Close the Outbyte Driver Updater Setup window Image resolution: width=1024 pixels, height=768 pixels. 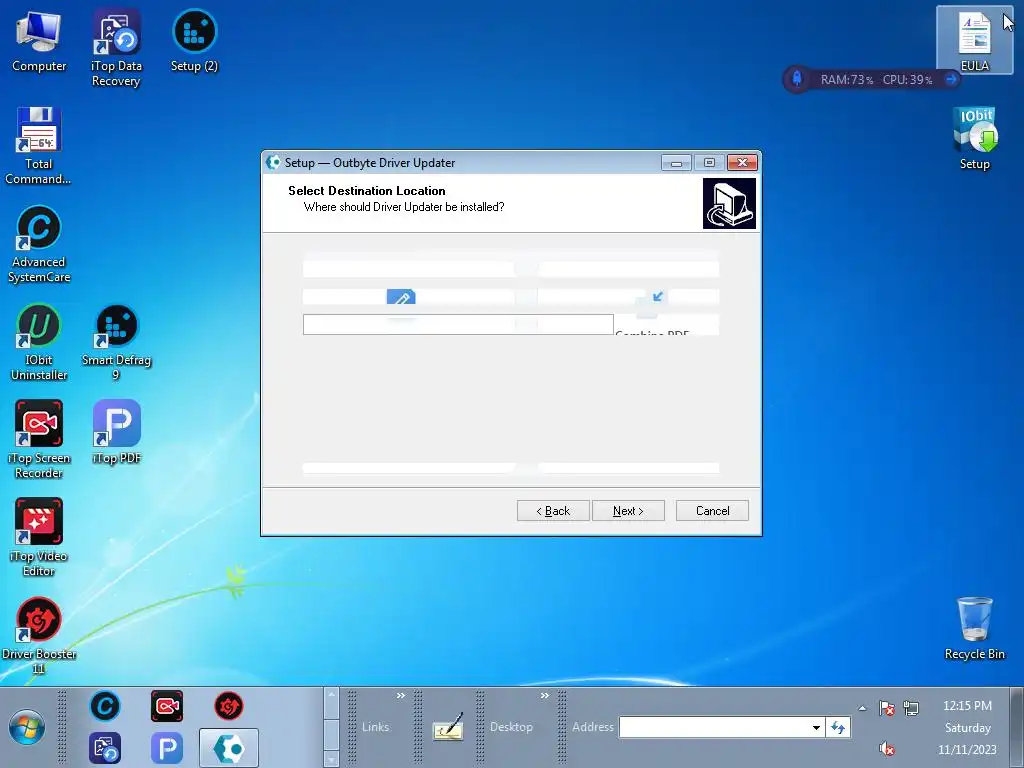743,163
